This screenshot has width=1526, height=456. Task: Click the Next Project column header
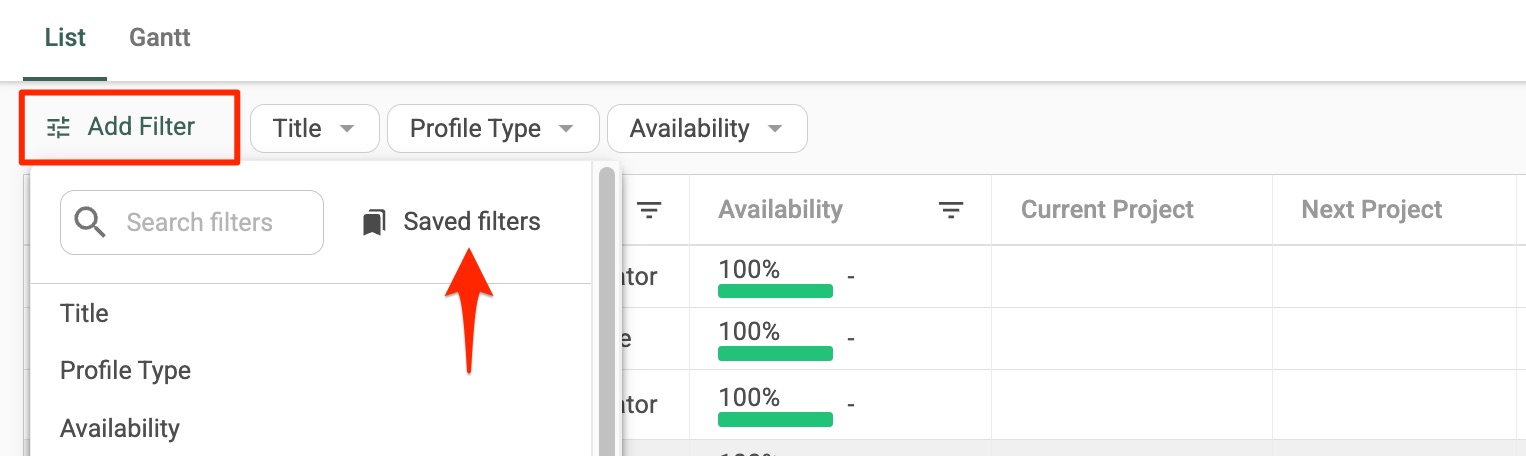[1371, 210]
